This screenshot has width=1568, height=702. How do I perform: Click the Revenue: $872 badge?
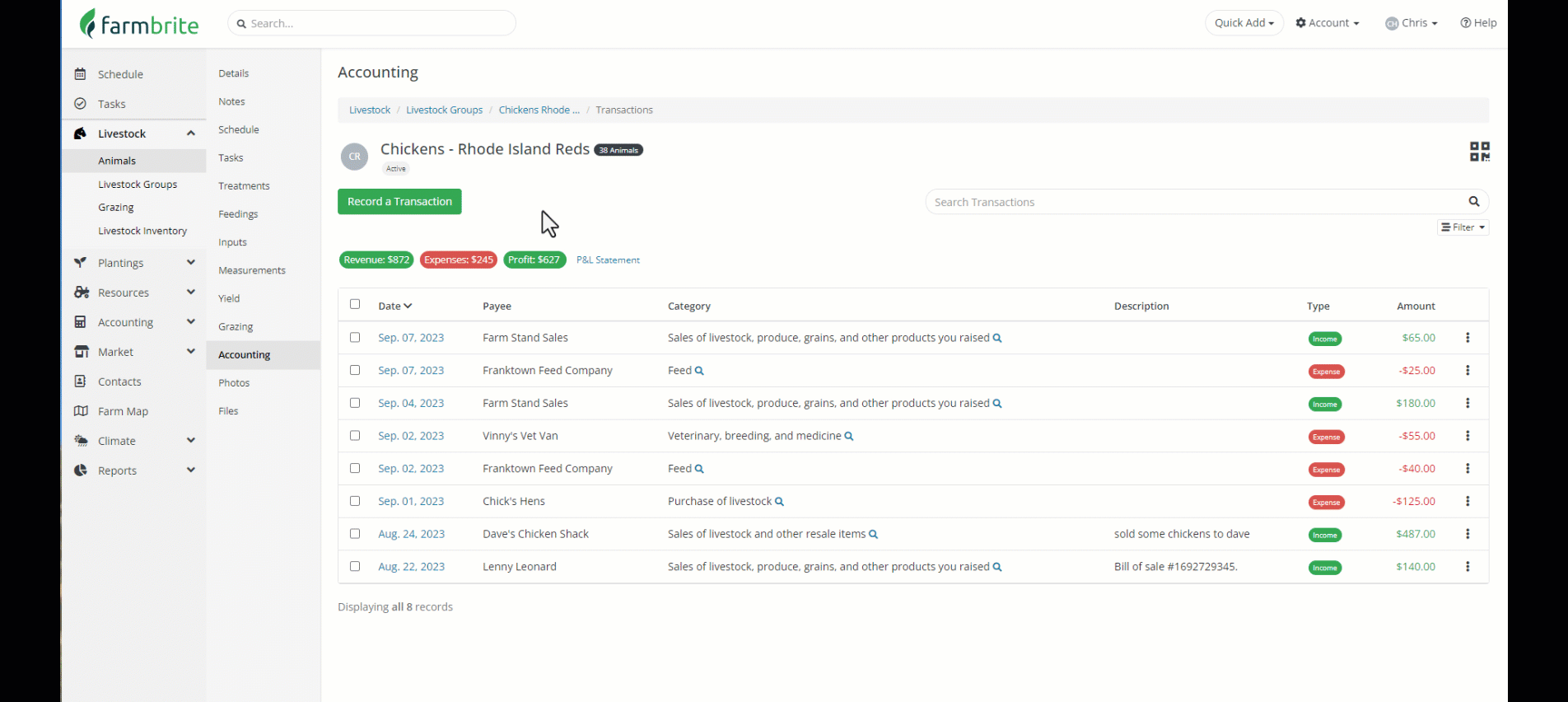[376, 260]
